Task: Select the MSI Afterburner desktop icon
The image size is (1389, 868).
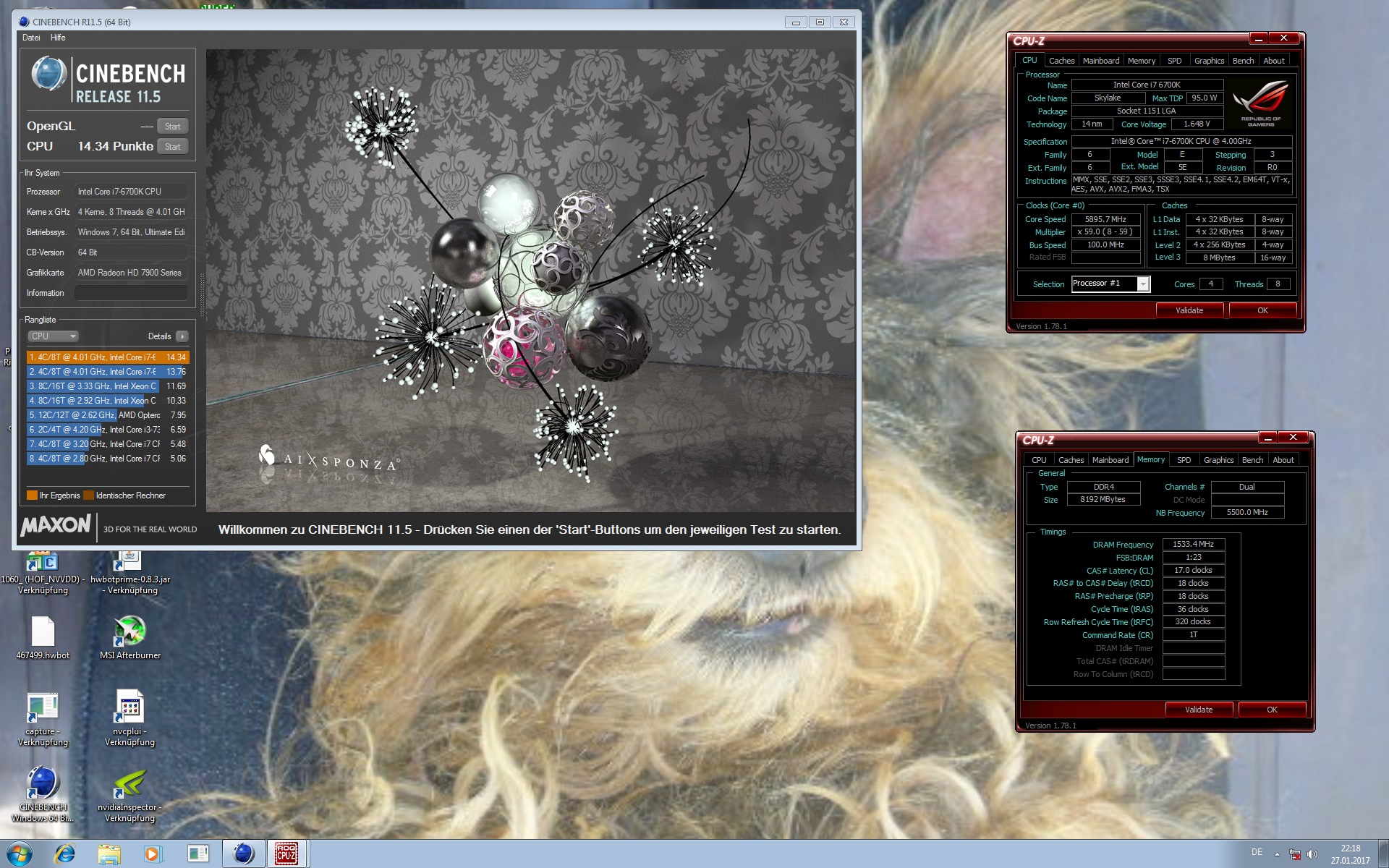Action: (130, 638)
